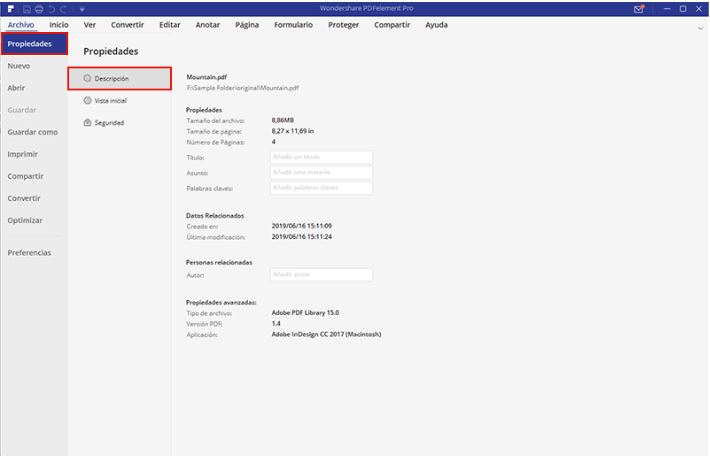This screenshot has width=710, height=456.
Task: Click the print icon in title bar
Action: [x=36, y=8]
